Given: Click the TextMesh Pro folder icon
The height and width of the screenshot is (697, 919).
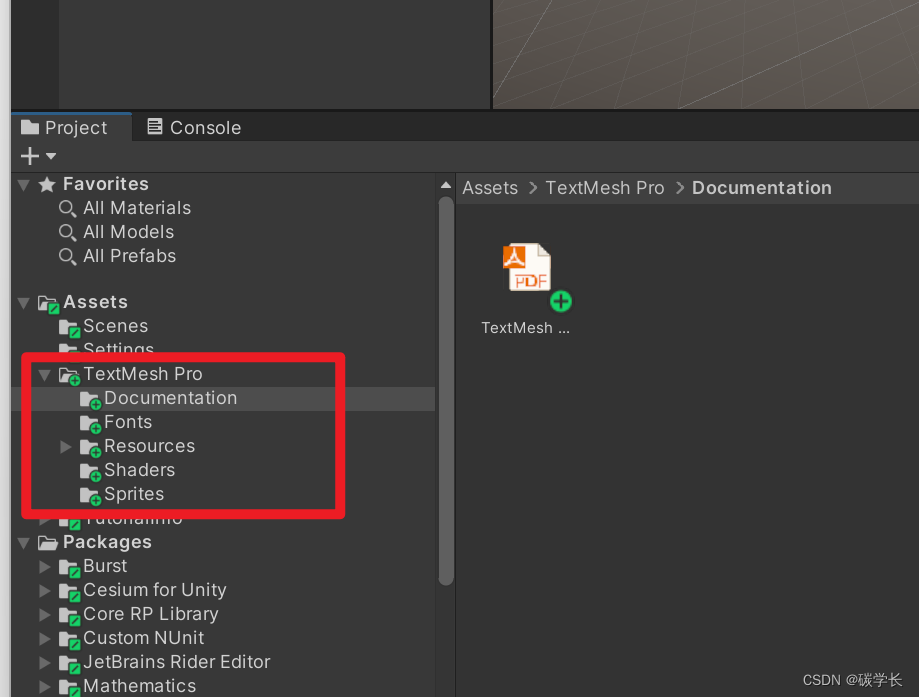Looking at the screenshot, I should click(69, 376).
